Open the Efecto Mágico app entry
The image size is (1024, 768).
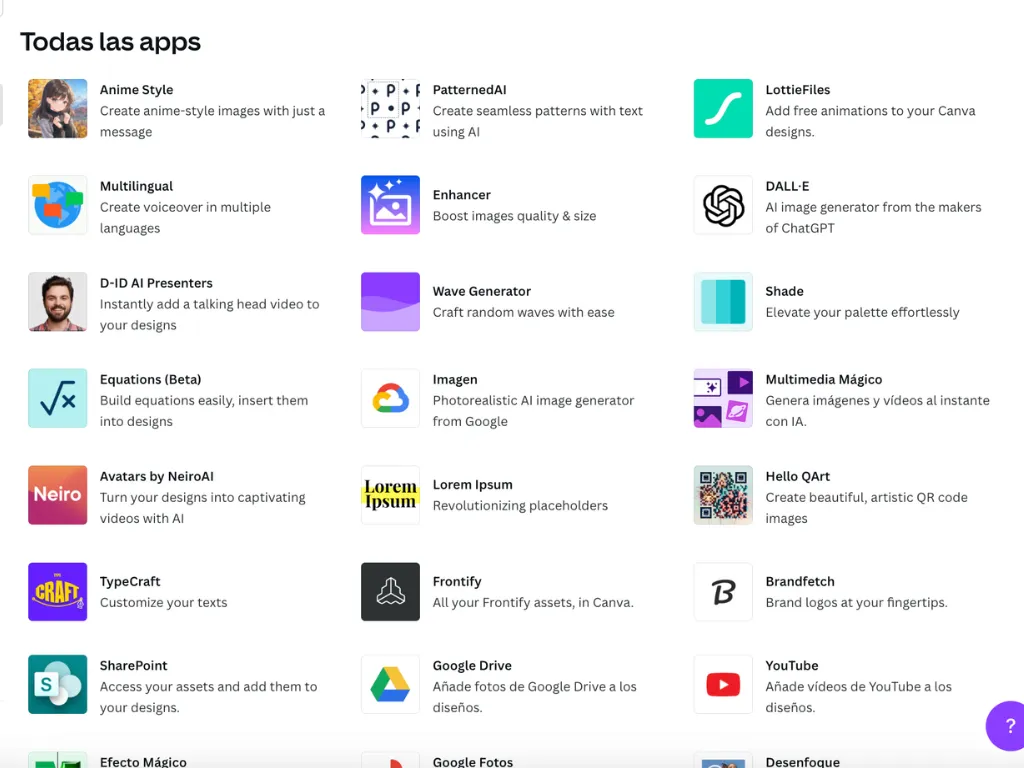143,761
